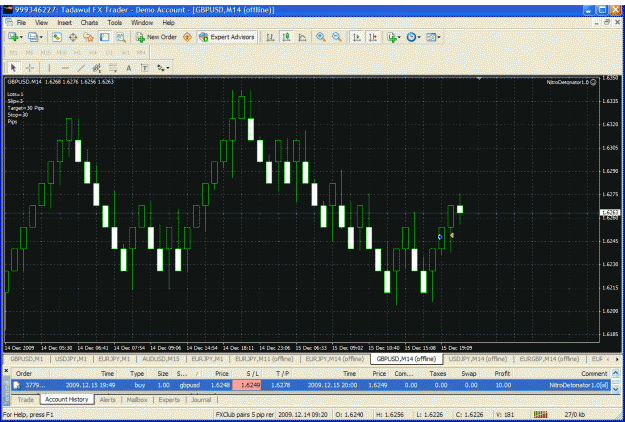Open the Charts menu
Viewport: 625px width, 422px height.
89,23
